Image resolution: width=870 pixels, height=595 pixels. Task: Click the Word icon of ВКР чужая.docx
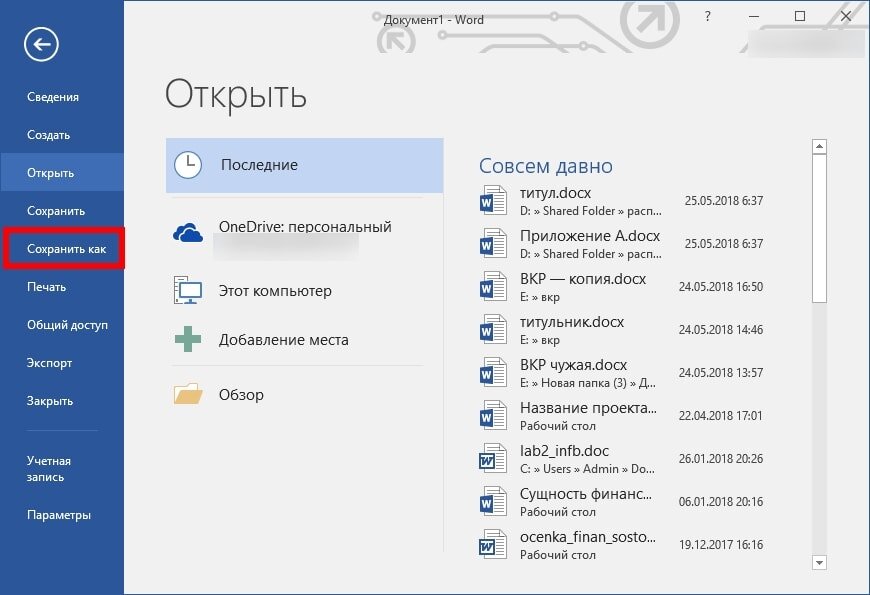(x=493, y=372)
